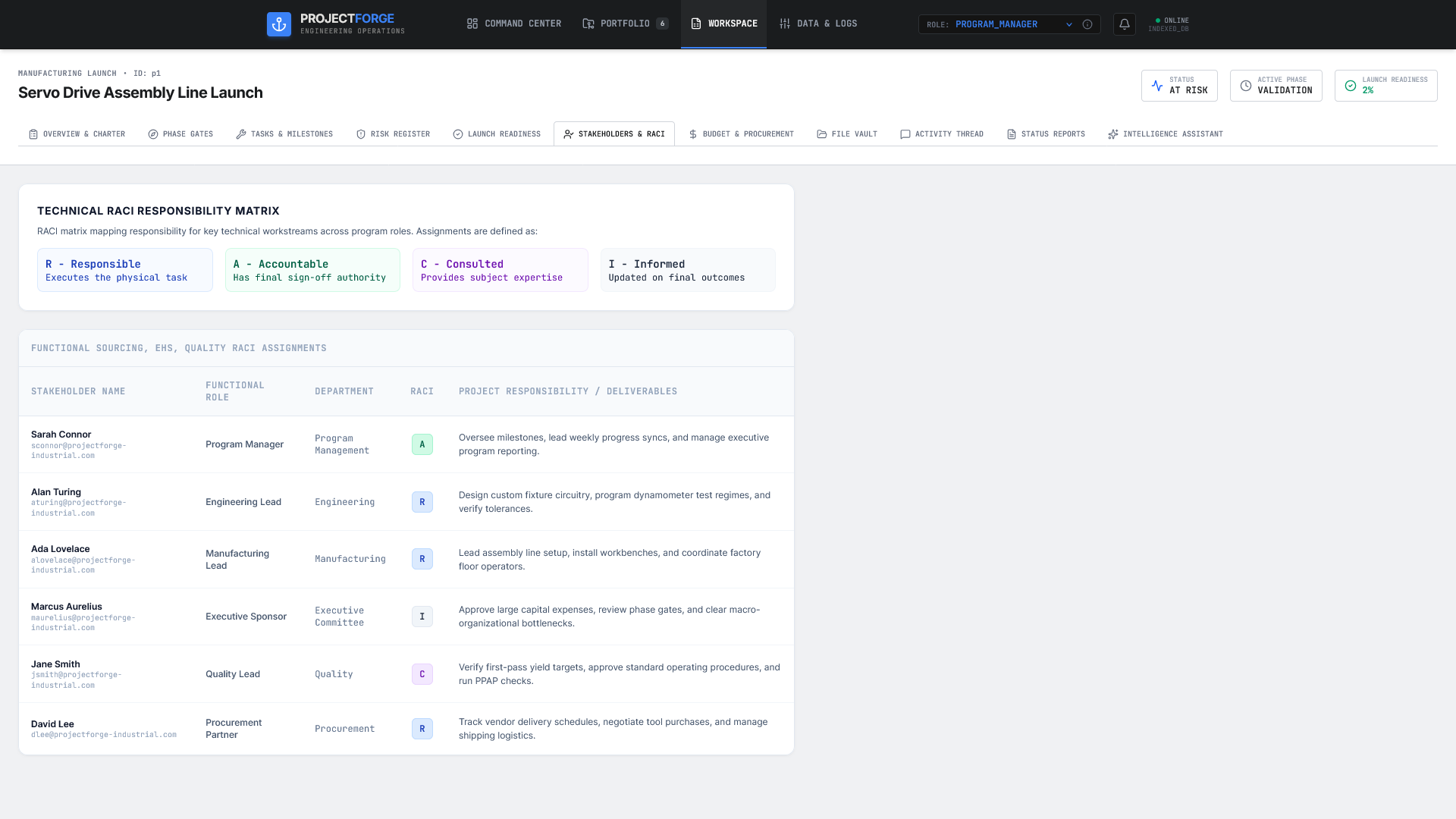The height and width of the screenshot is (819, 1456).
Task: Open the Command Center nav item
Action: pos(514,24)
